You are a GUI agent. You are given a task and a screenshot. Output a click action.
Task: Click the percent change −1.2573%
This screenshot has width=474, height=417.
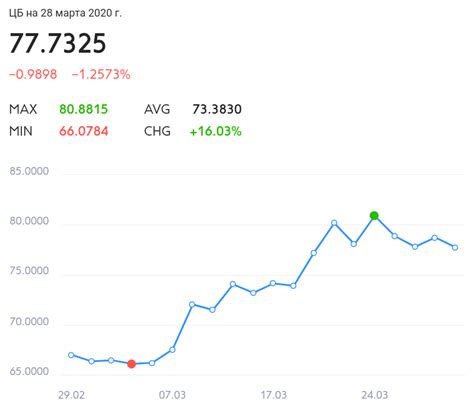(101, 74)
